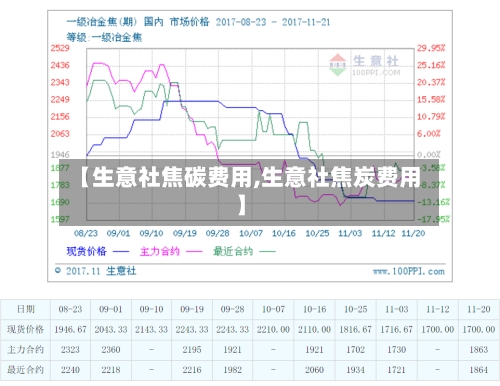500x386 pixels.
Task: Click the 10/25 date on the x-axis
Action: pyautogui.click(x=317, y=233)
